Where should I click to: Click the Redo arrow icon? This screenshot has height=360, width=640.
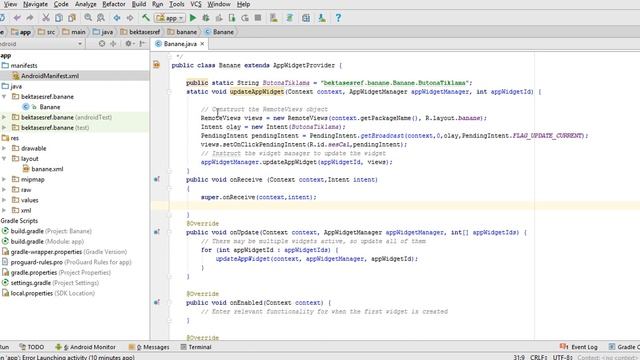tap(30, 18)
